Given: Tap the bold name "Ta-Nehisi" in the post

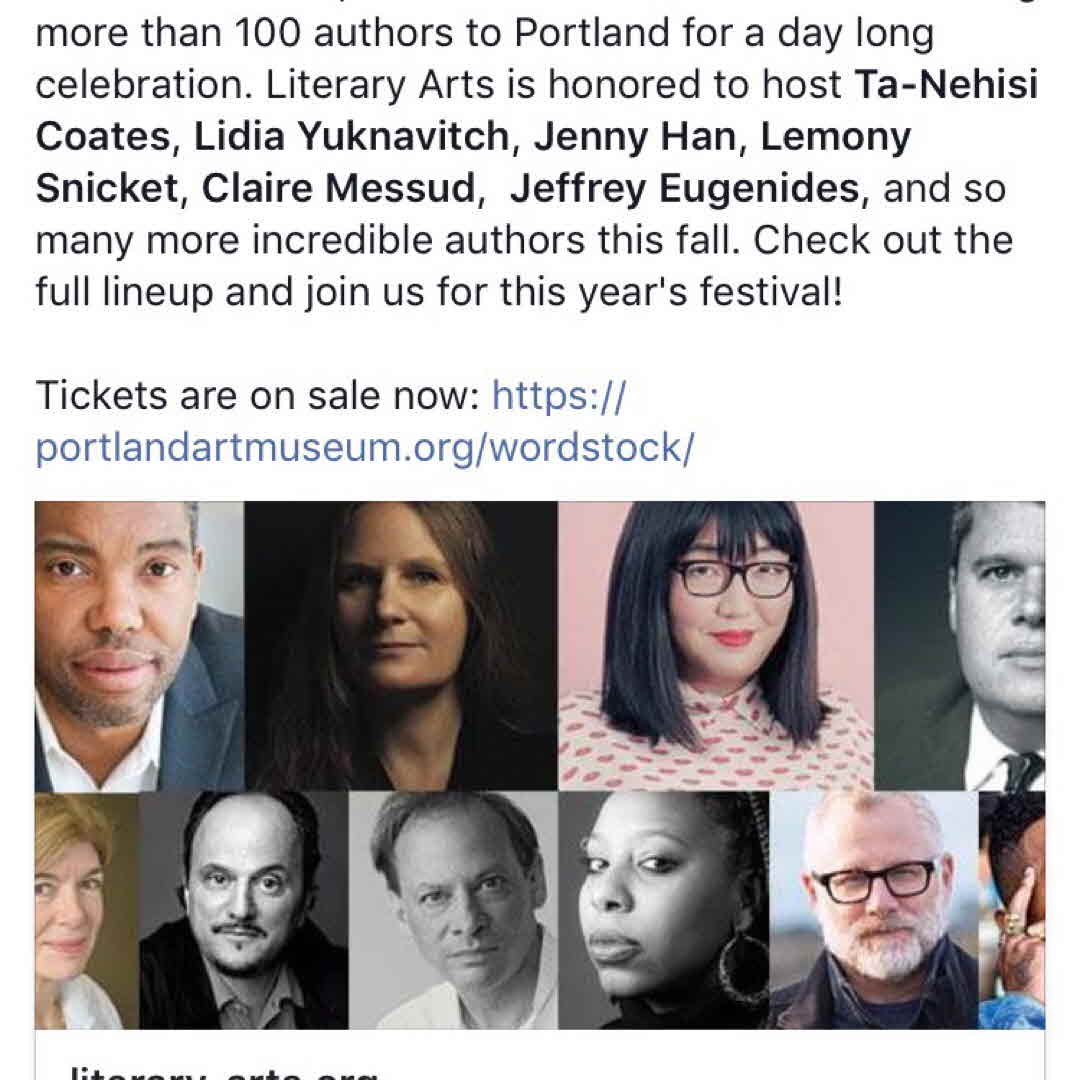Looking at the screenshot, I should [945, 86].
